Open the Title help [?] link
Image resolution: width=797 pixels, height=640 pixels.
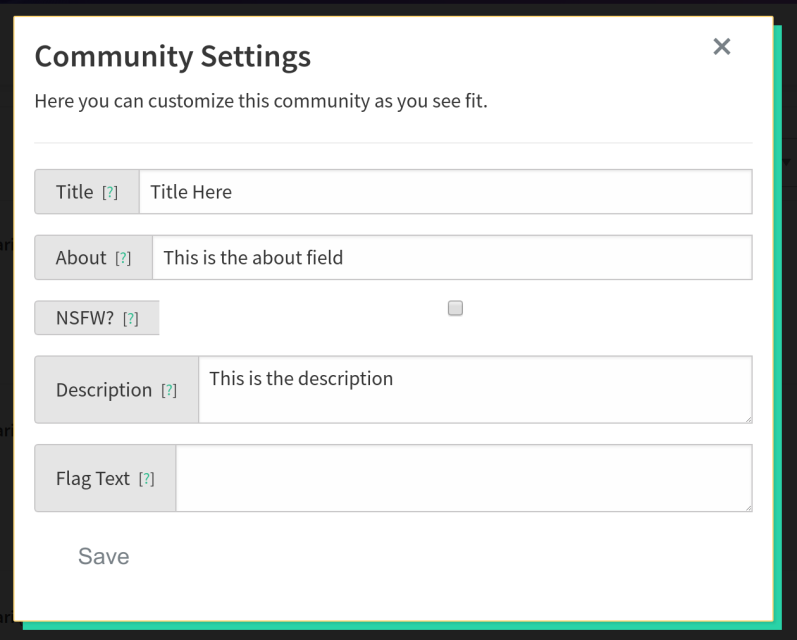[x=110, y=193]
